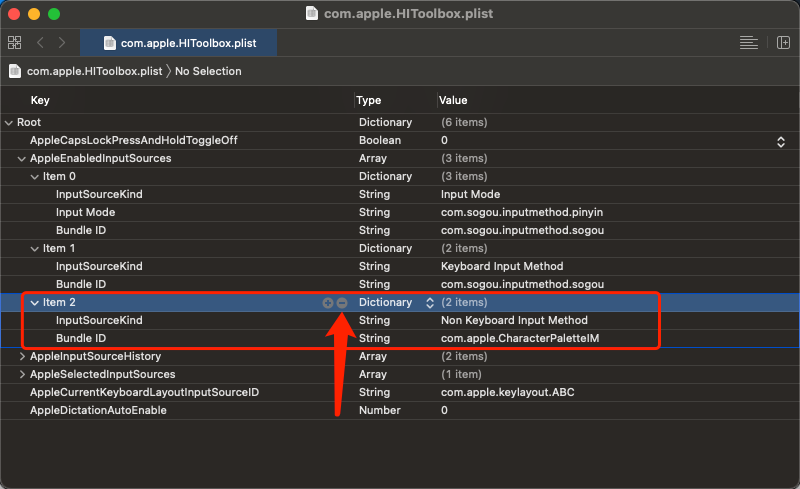Click the Root key label
The width and height of the screenshot is (800, 489).
pos(29,122)
